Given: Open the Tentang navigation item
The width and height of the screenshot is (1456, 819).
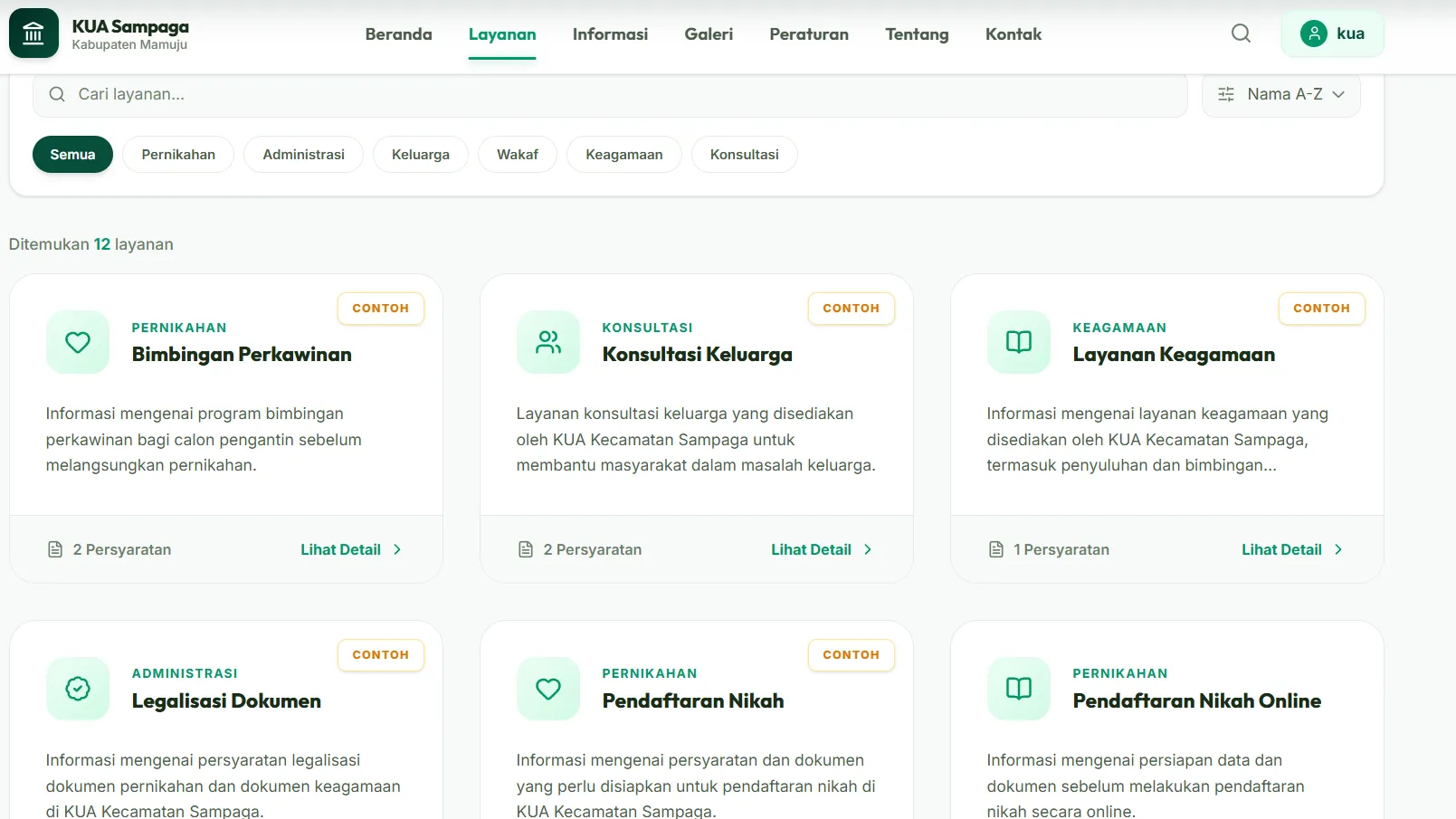Looking at the screenshot, I should point(917,34).
